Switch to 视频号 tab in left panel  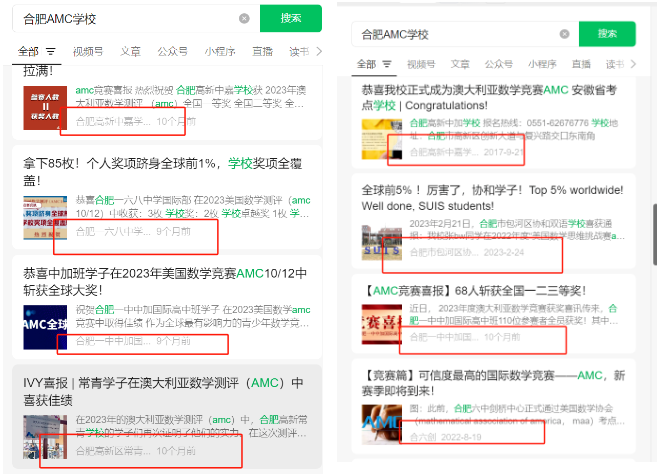click(88, 52)
